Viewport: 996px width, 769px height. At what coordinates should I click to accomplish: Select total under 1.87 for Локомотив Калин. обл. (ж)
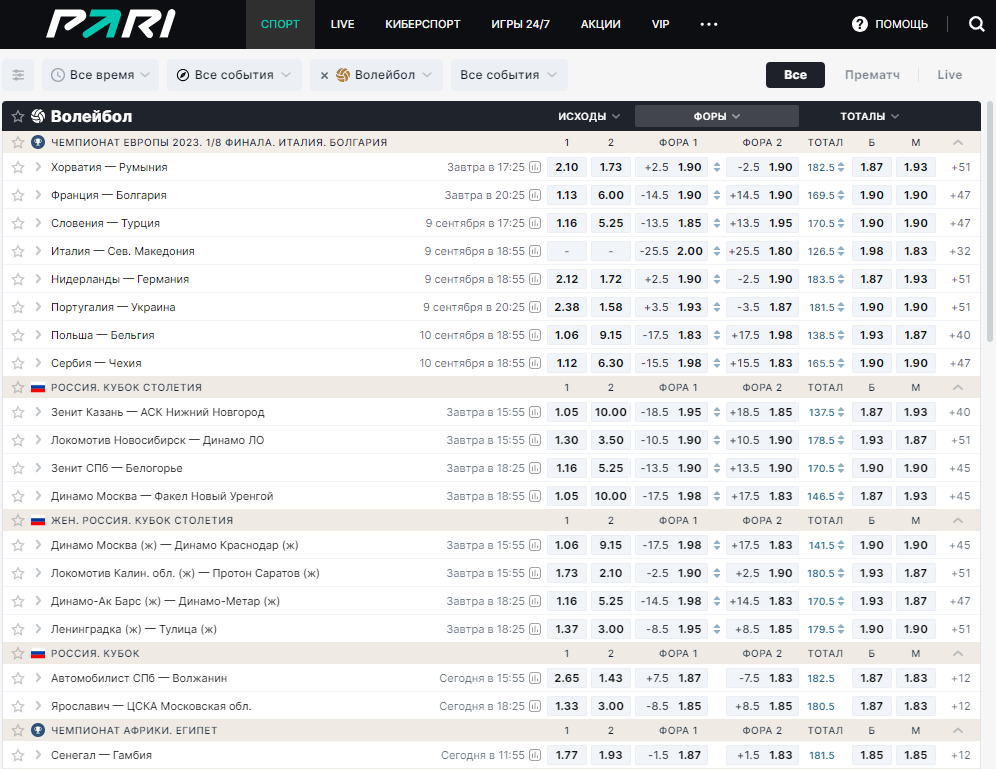pyautogui.click(x=915, y=573)
